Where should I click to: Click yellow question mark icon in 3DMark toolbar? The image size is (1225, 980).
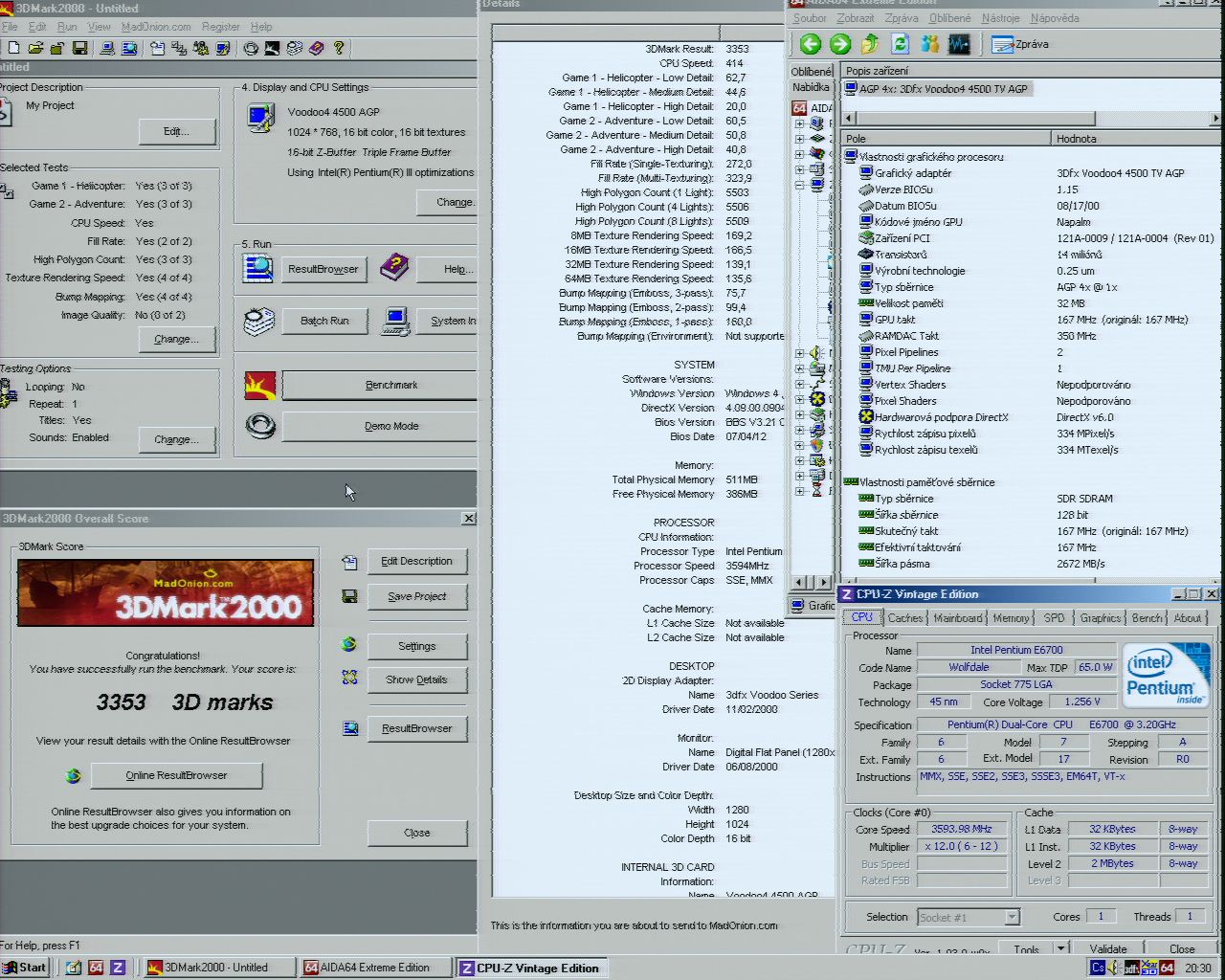338,48
